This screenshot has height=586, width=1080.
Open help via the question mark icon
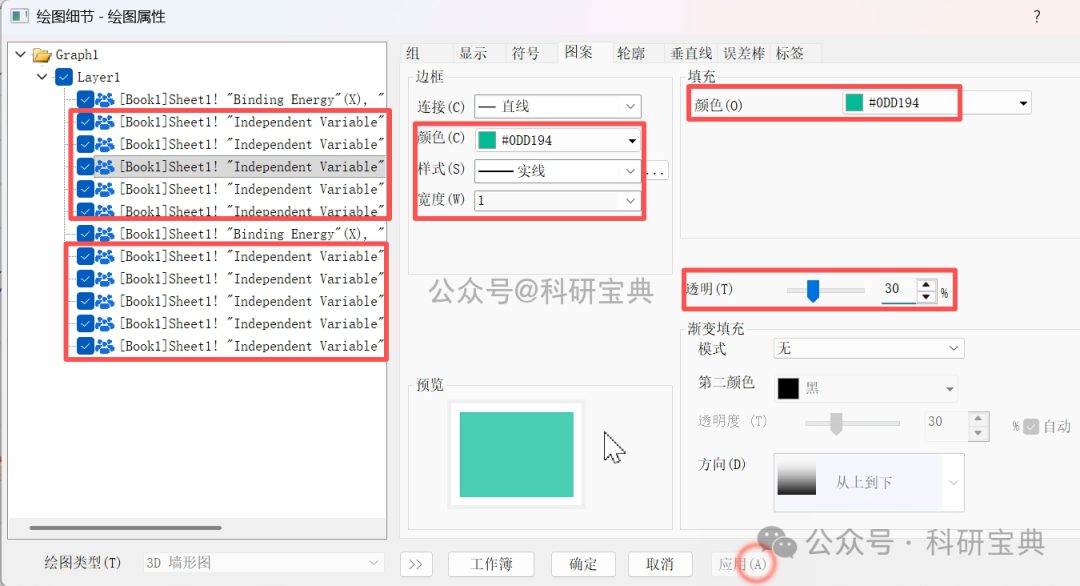coord(1038,17)
